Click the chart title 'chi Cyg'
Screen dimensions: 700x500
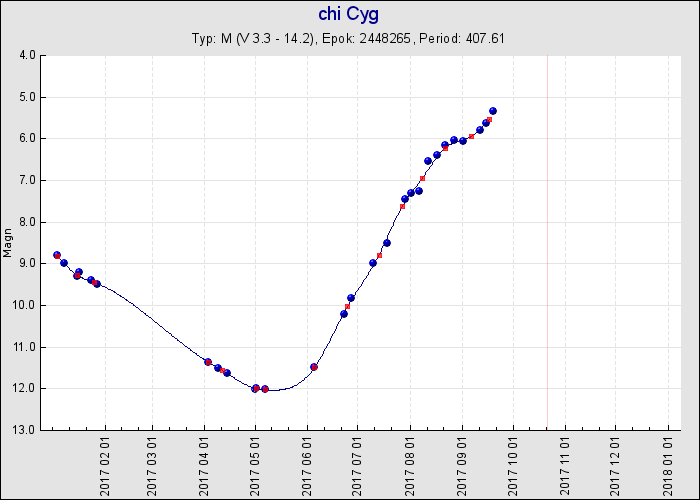349,14
